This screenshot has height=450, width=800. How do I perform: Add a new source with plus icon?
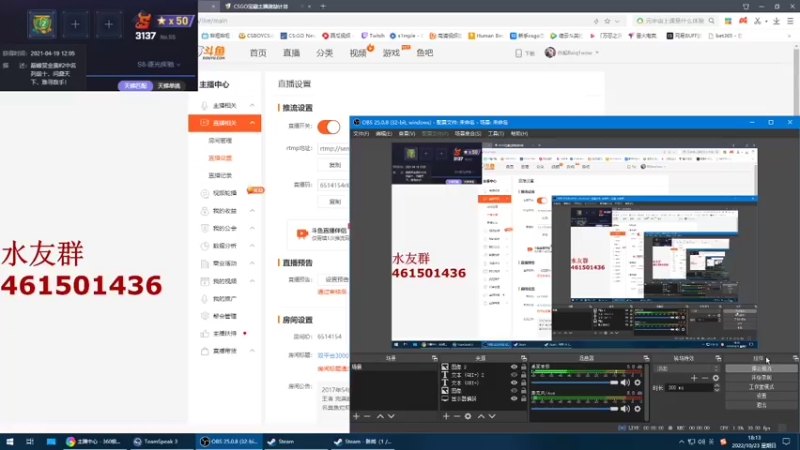446,416
